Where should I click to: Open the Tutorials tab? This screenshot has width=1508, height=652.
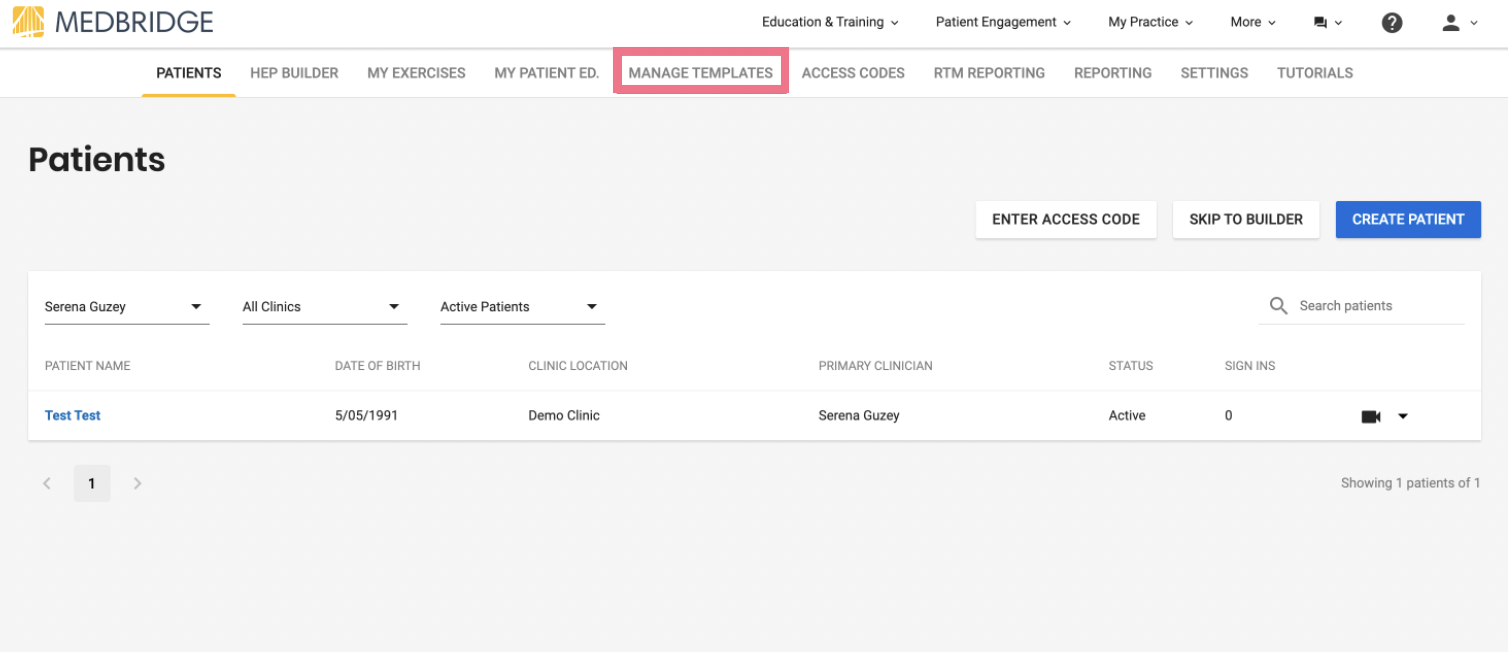(x=1315, y=73)
